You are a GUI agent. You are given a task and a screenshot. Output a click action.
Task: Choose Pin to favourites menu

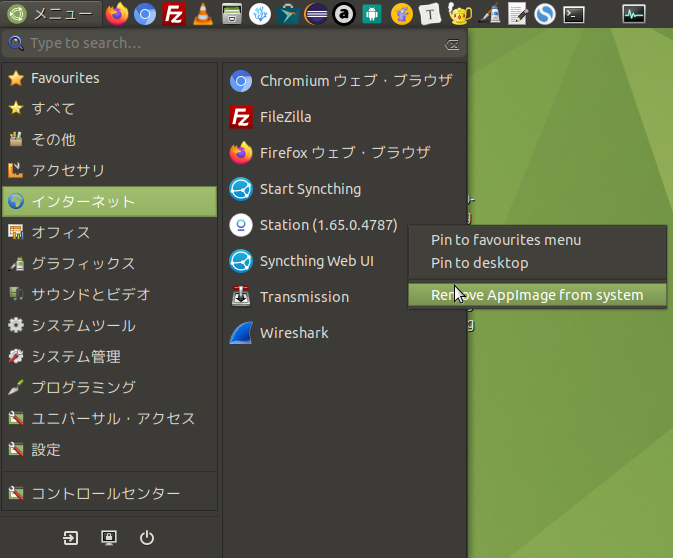click(x=505, y=239)
